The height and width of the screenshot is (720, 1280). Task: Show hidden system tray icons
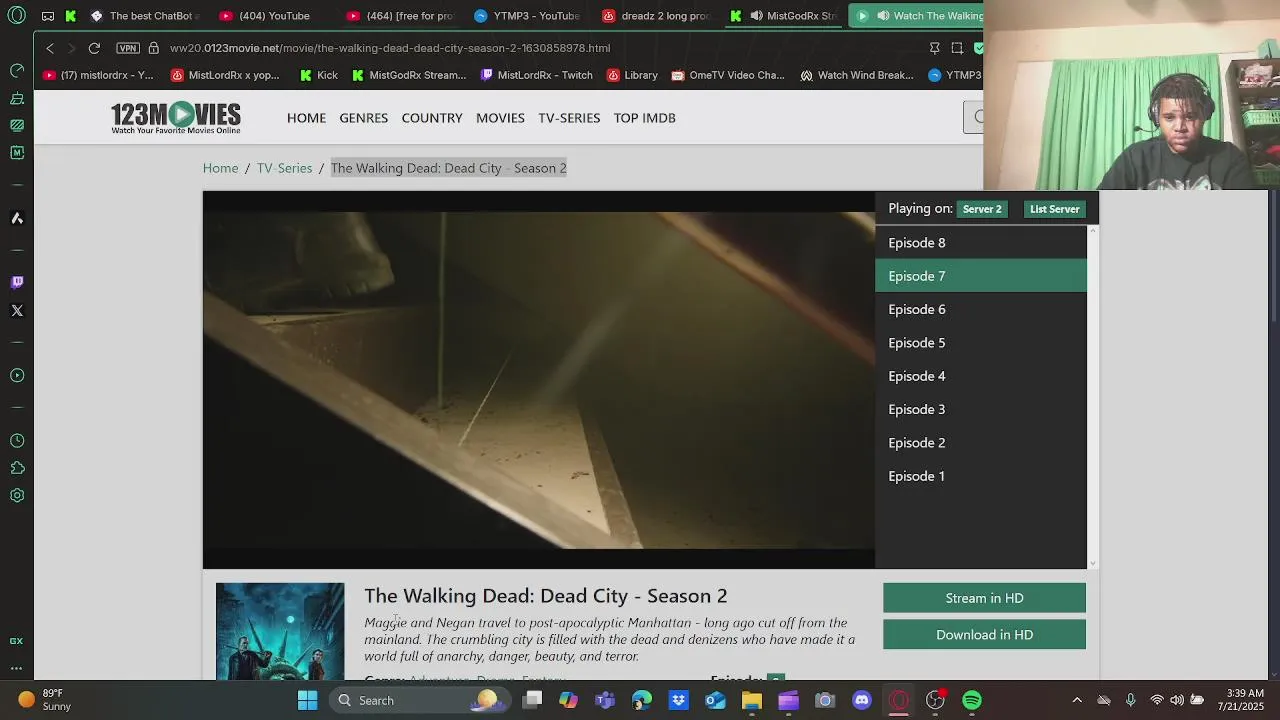1077,700
